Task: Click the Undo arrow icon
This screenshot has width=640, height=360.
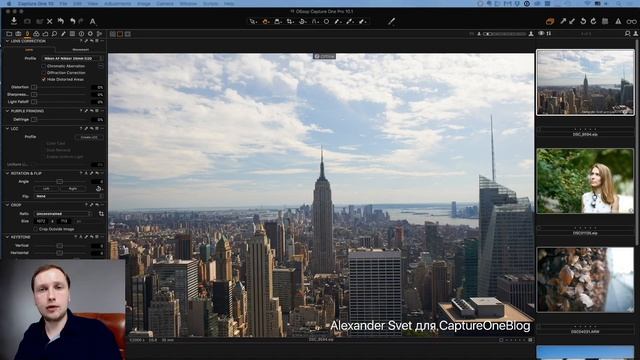Action: (x=72, y=21)
